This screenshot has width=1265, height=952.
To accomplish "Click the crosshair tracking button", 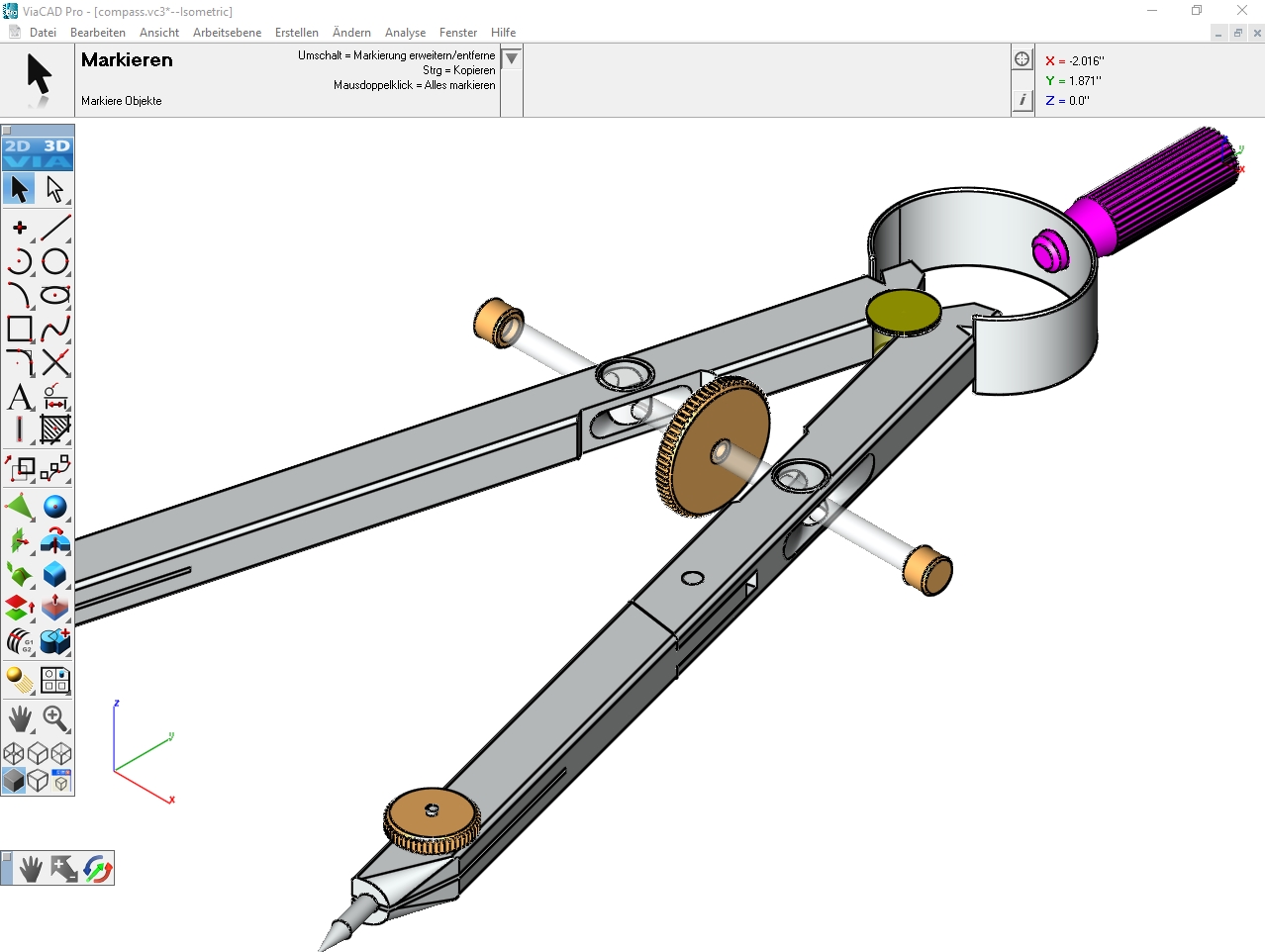I will [x=1022, y=57].
